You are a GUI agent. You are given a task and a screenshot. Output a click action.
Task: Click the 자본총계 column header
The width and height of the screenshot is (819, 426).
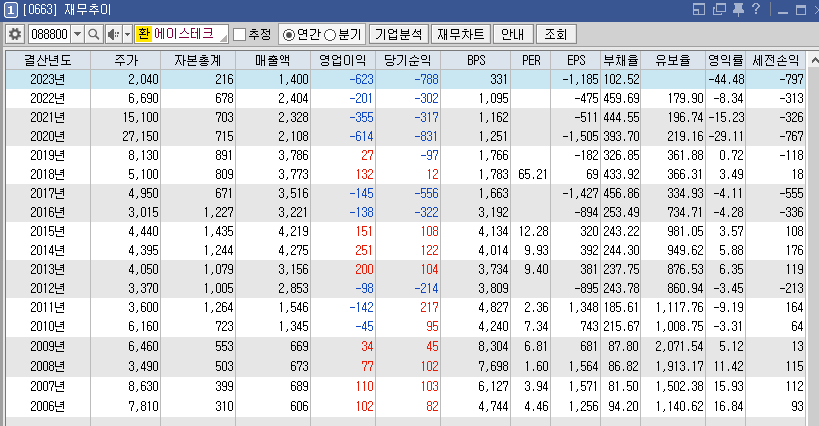coord(198,61)
